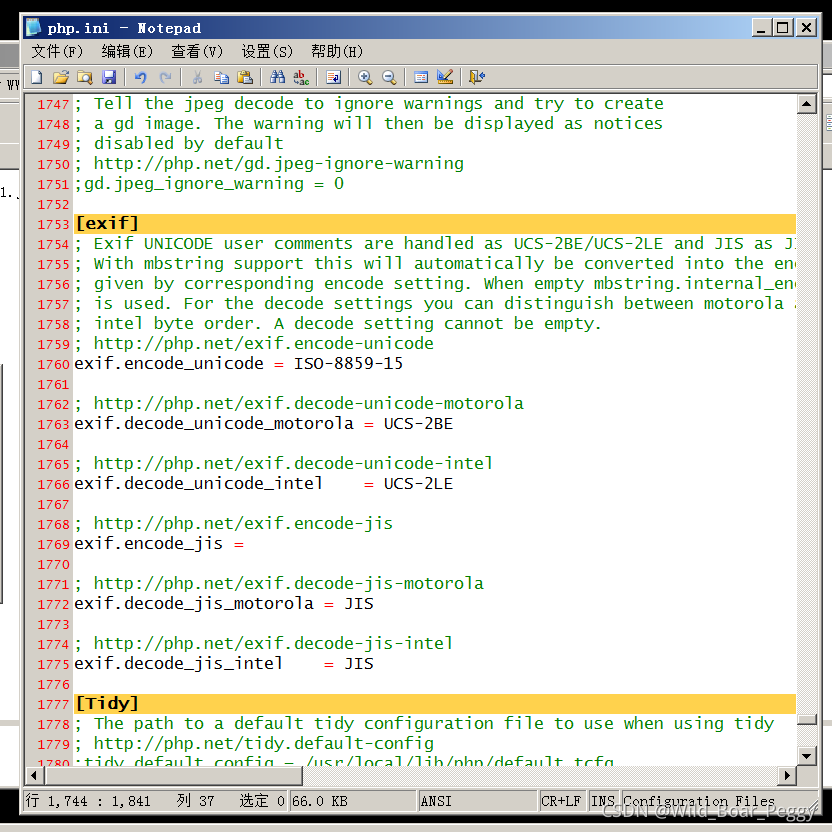Toggle word wrap toolbar icon

point(333,77)
